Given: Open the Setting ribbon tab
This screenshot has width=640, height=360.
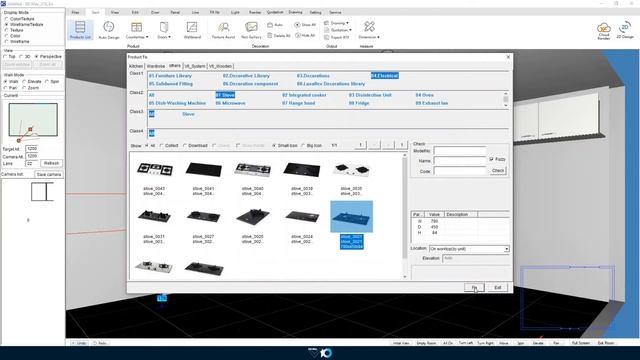Looking at the screenshot, I should (315, 12).
